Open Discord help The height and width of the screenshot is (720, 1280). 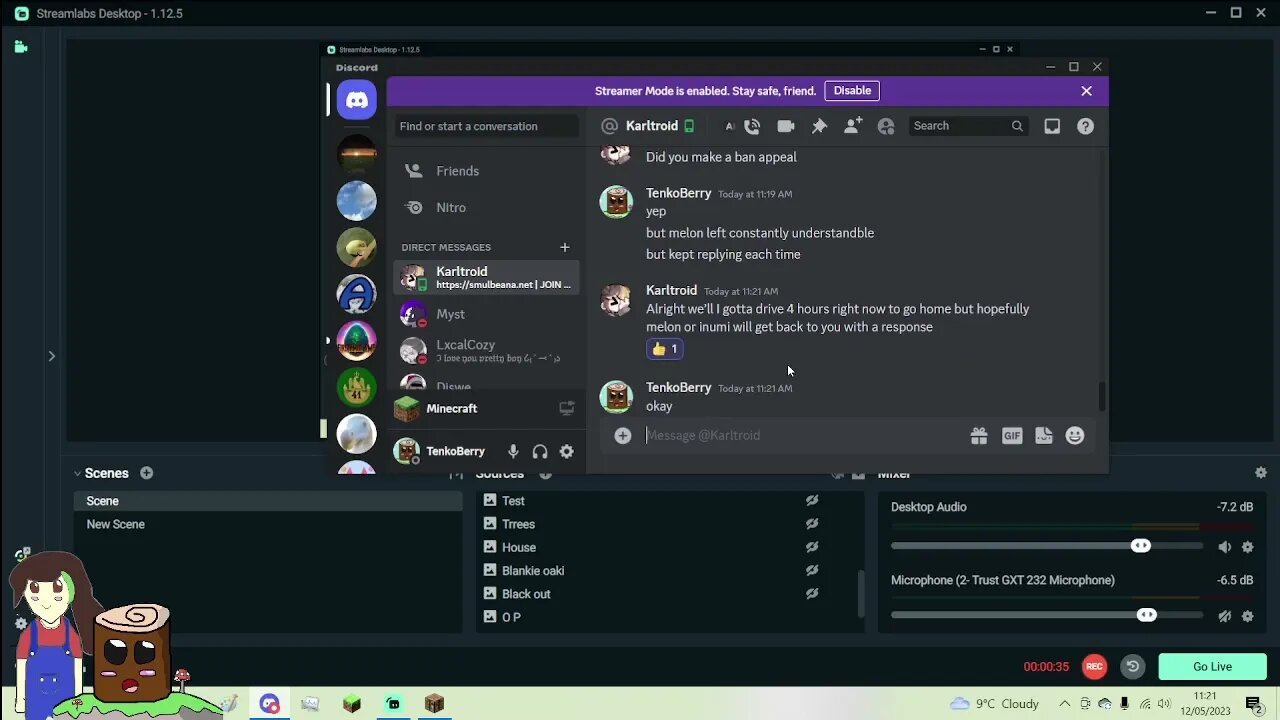point(1085,126)
